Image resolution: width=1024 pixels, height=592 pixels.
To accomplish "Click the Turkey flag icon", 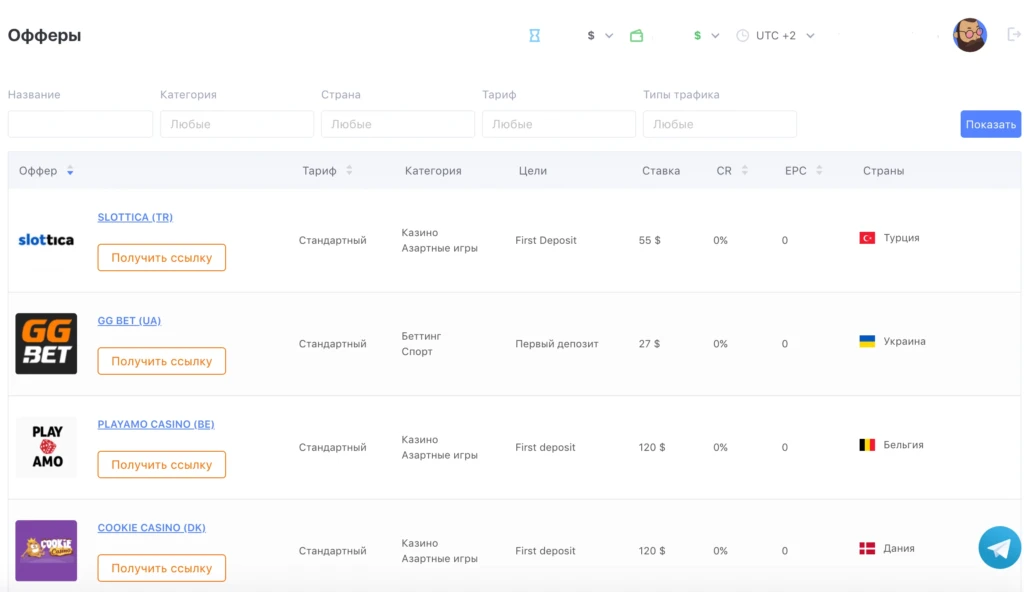I will pyautogui.click(x=867, y=238).
